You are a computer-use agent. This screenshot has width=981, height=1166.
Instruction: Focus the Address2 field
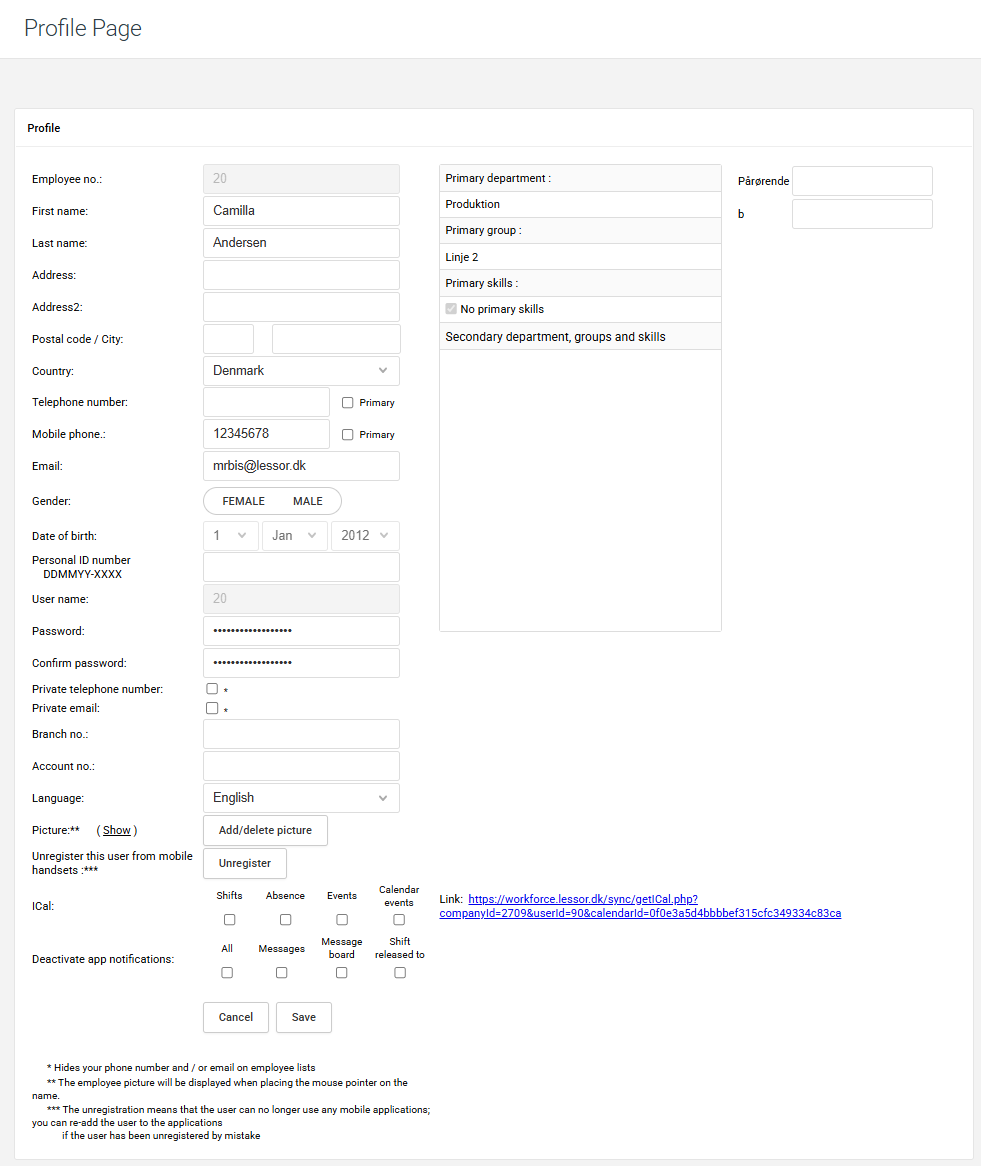point(301,306)
